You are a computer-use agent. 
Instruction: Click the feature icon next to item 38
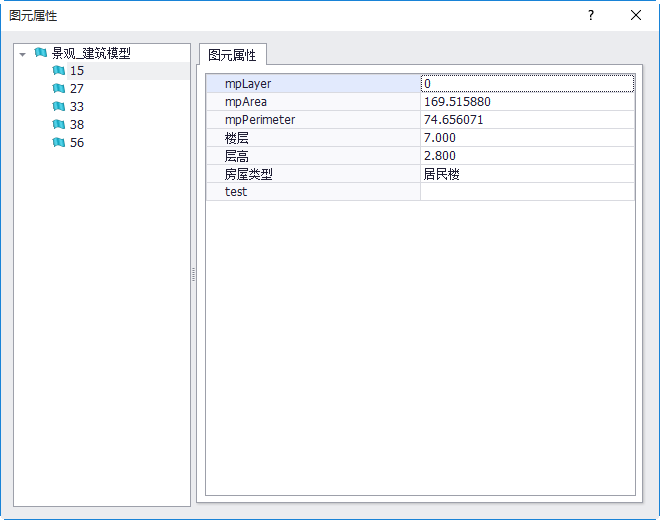click(x=58, y=125)
